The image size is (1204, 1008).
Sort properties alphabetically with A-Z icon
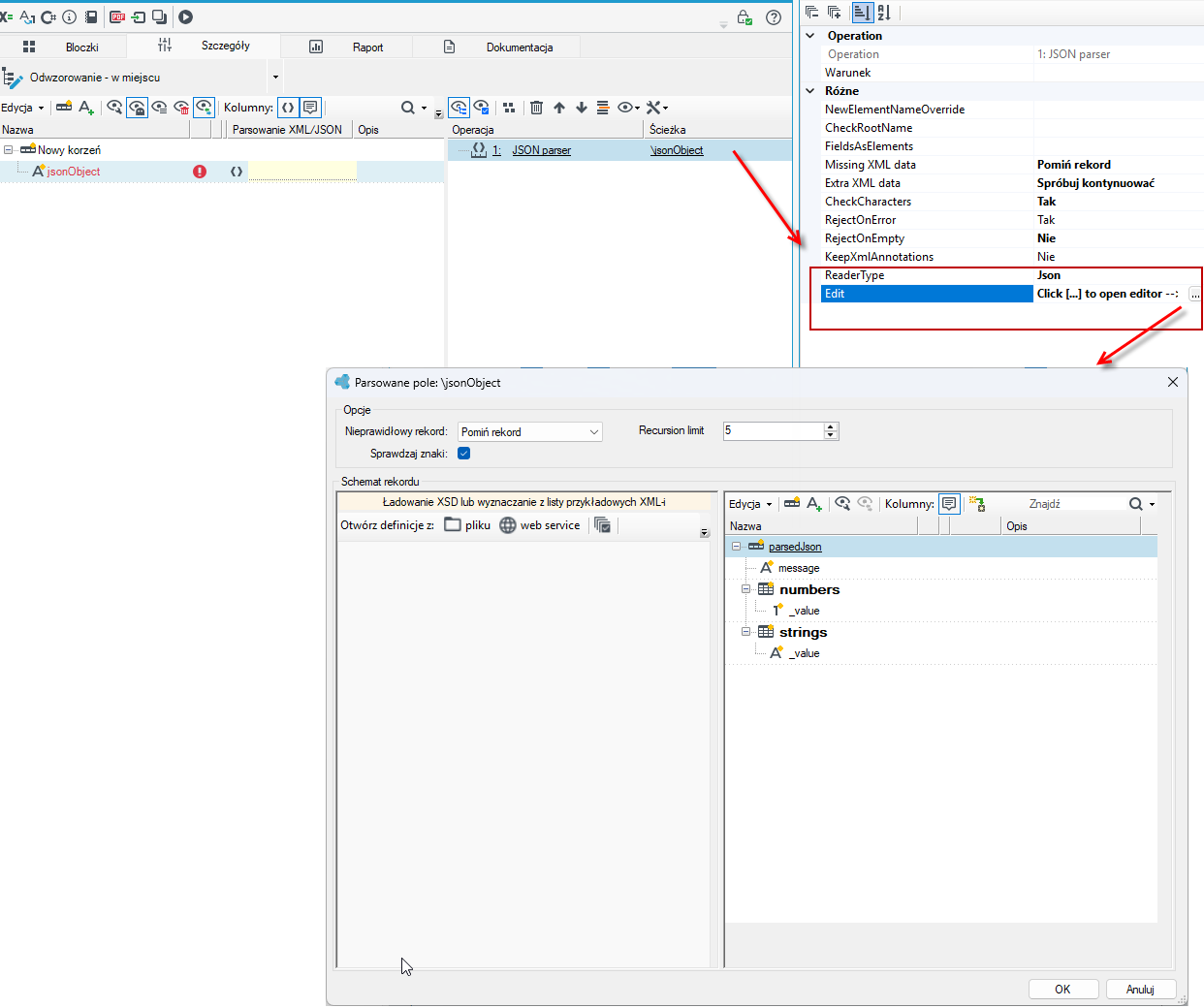click(x=884, y=13)
